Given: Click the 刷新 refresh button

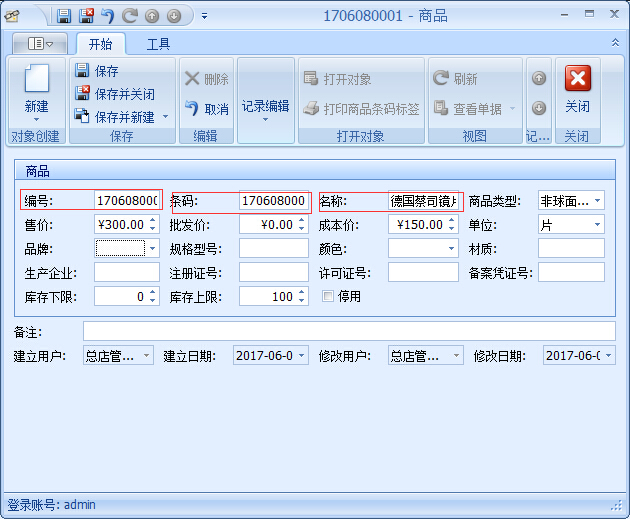Looking at the screenshot, I should pyautogui.click(x=455, y=78).
